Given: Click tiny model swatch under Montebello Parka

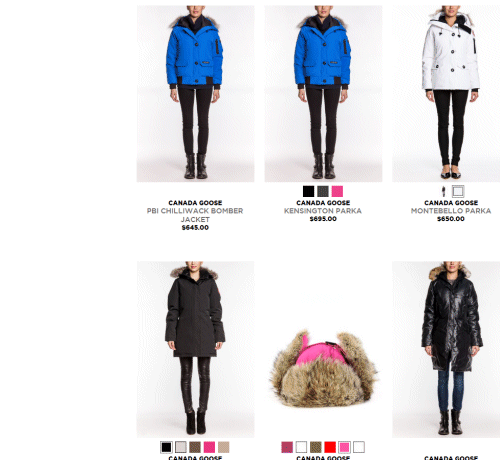Looking at the screenshot, I should tap(443, 191).
